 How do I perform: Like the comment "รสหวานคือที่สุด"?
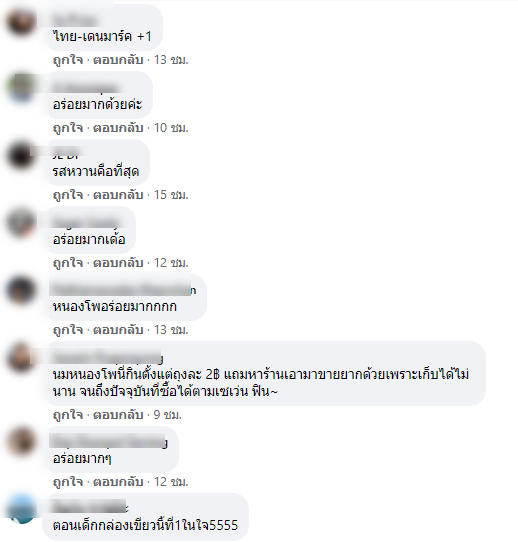pyautogui.click(x=68, y=195)
